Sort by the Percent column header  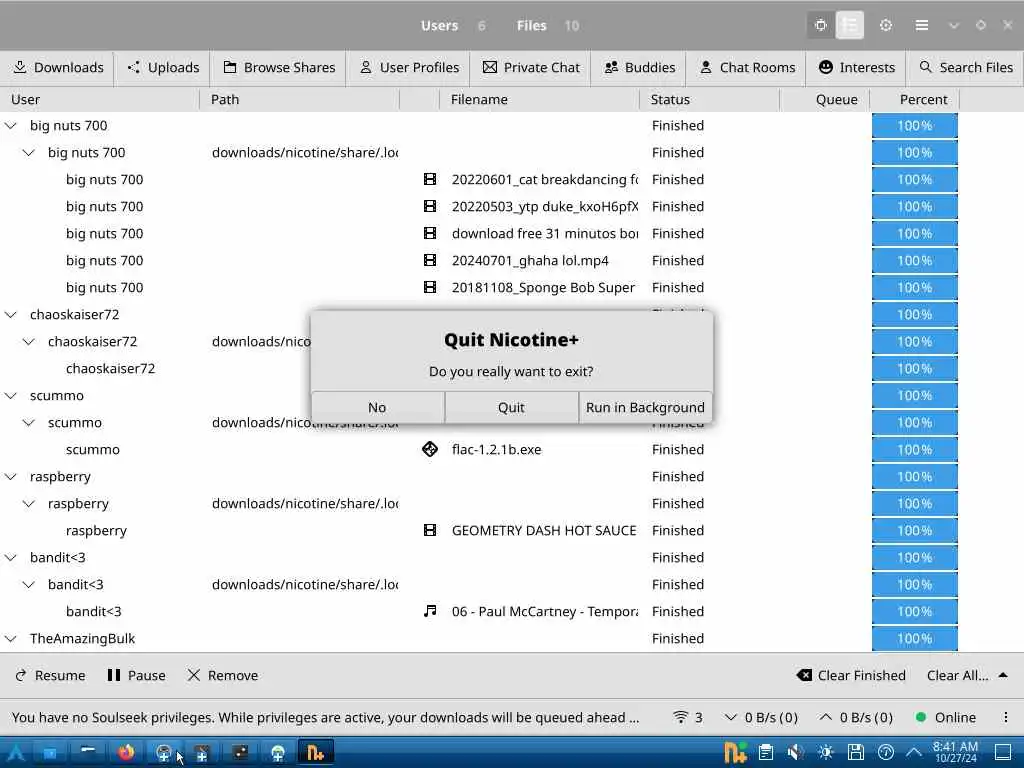click(x=914, y=99)
